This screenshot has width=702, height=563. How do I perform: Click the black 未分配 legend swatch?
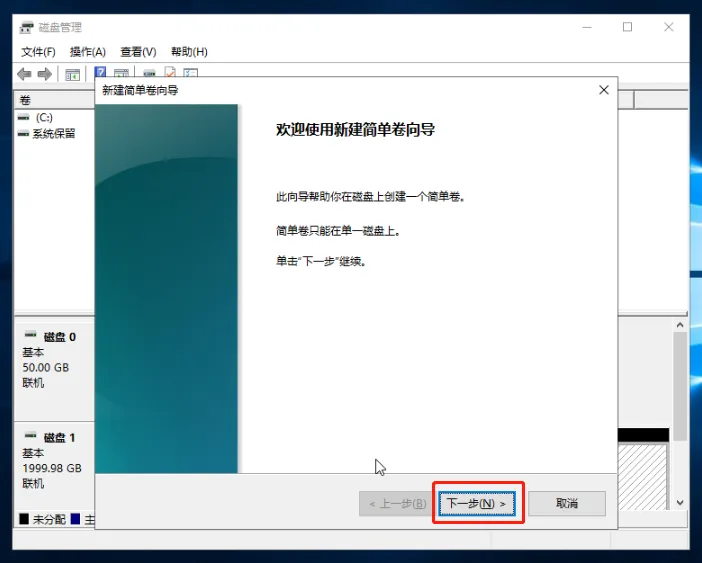(24, 519)
